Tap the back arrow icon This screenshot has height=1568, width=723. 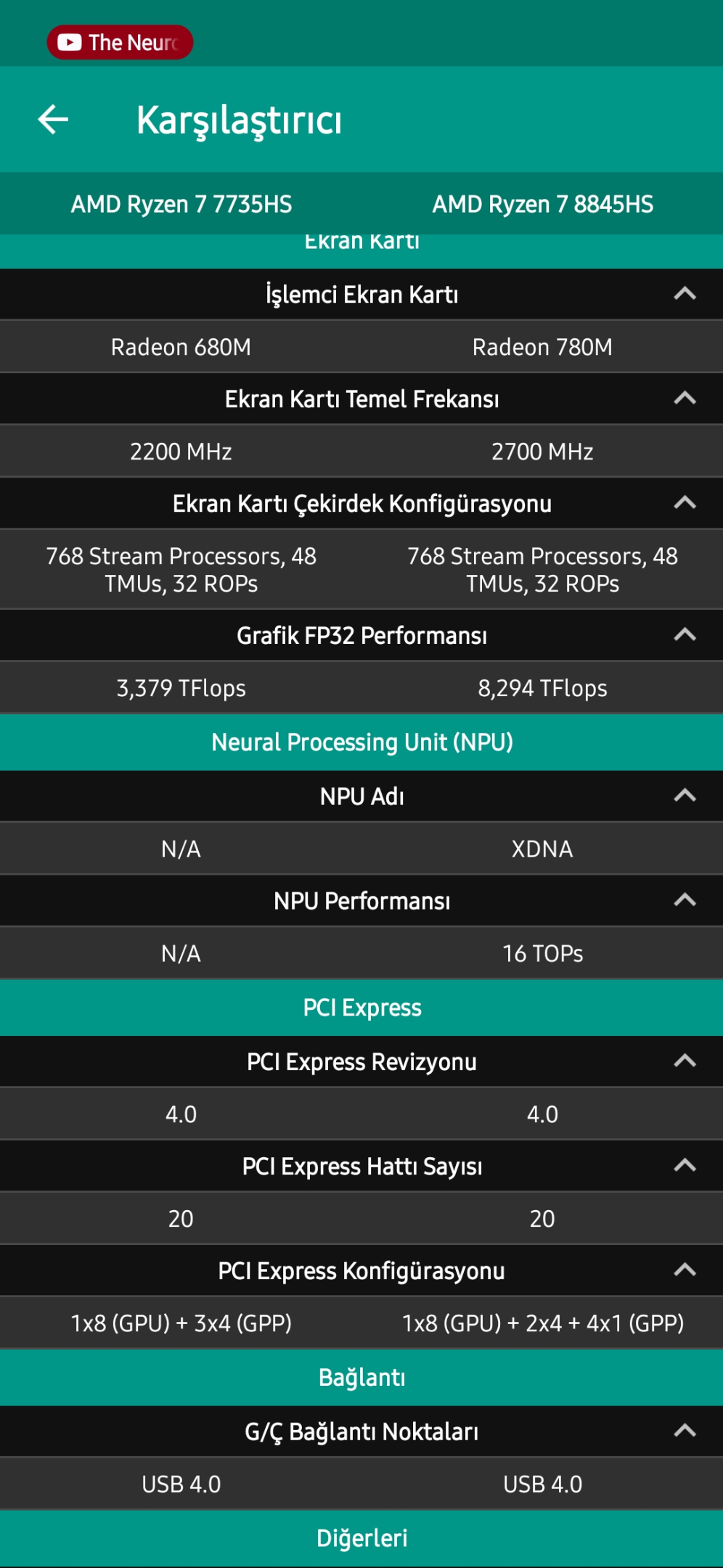coord(53,120)
